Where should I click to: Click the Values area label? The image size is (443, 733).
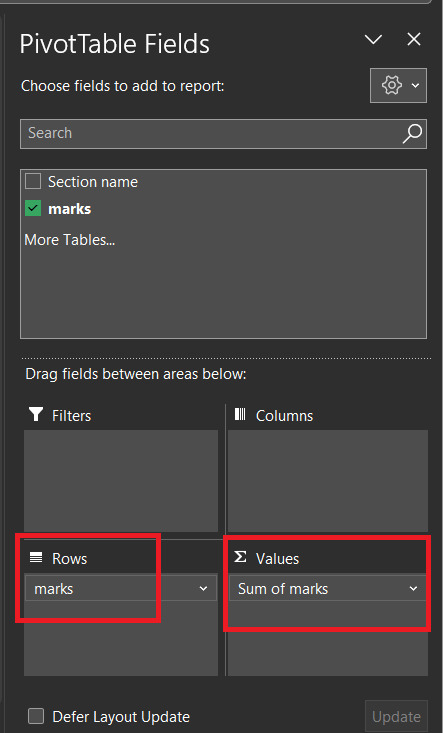(x=277, y=559)
